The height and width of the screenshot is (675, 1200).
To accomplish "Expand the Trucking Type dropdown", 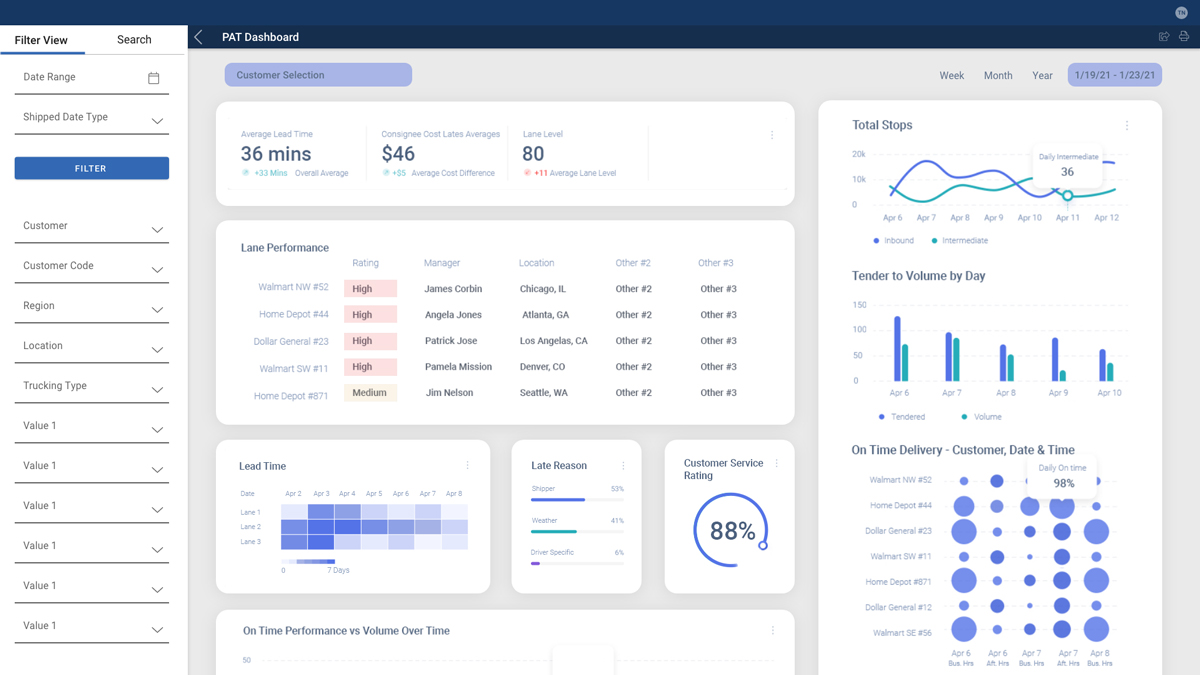I will pos(157,390).
